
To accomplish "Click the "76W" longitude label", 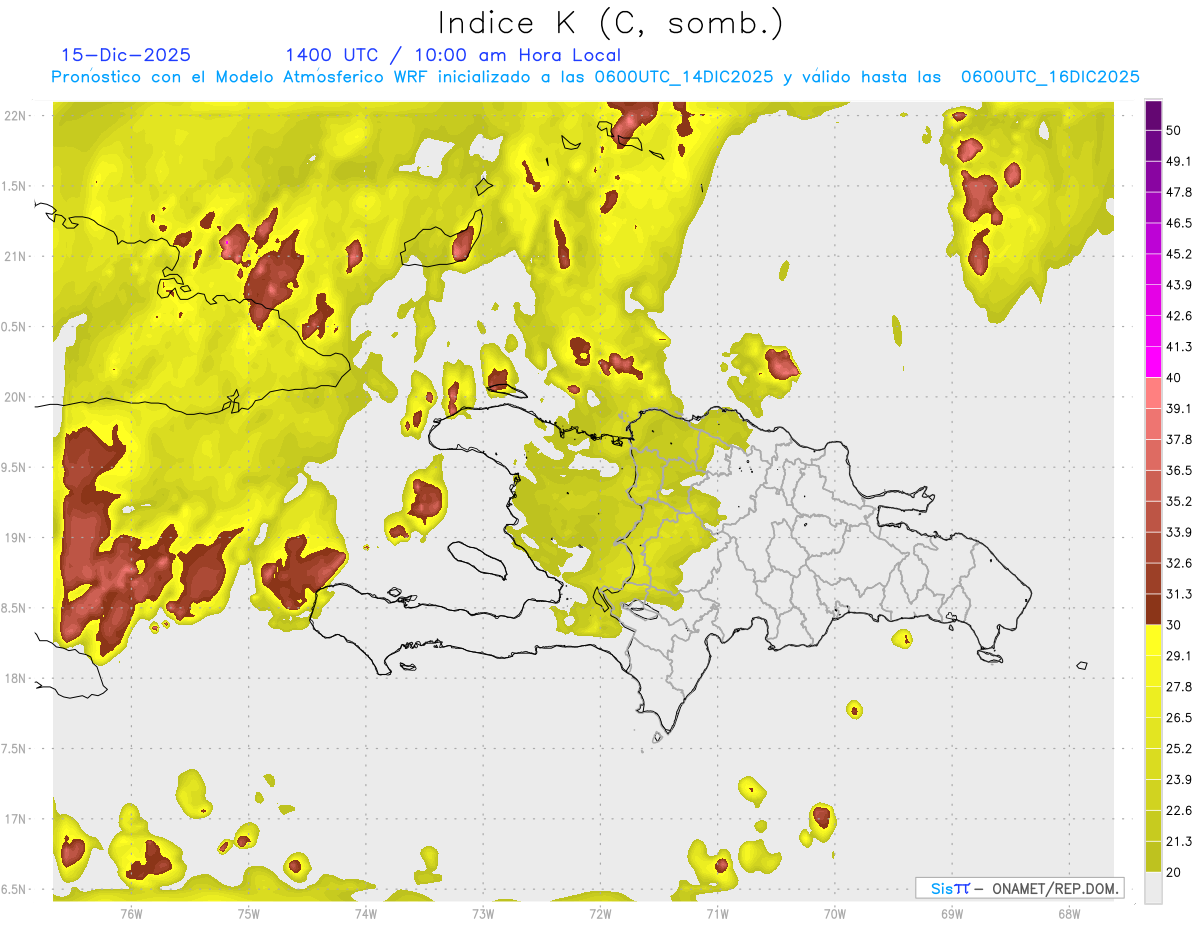I will (x=131, y=913).
